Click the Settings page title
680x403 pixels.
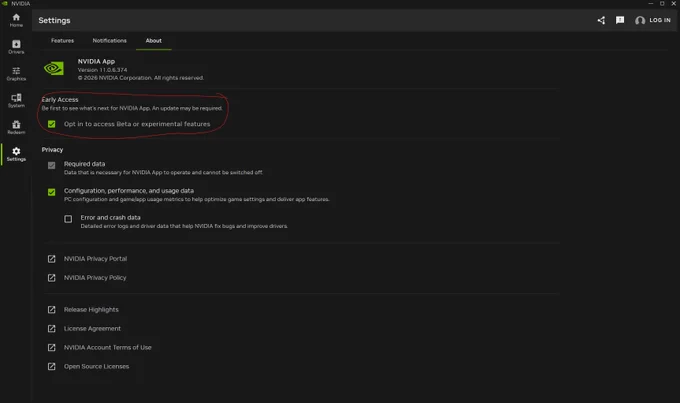(54, 20)
